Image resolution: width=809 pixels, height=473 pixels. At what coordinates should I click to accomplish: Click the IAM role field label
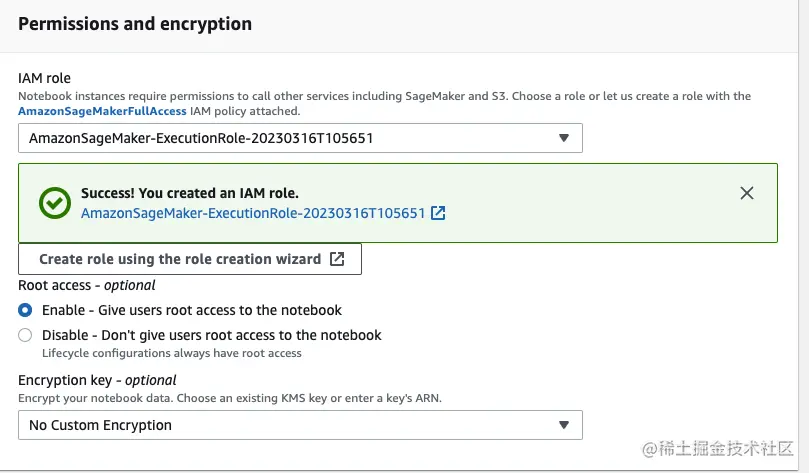44,78
